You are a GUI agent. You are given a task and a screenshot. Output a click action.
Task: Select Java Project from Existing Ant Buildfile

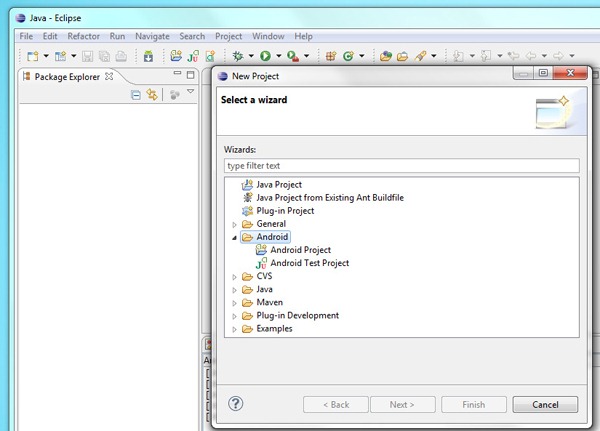coord(330,198)
